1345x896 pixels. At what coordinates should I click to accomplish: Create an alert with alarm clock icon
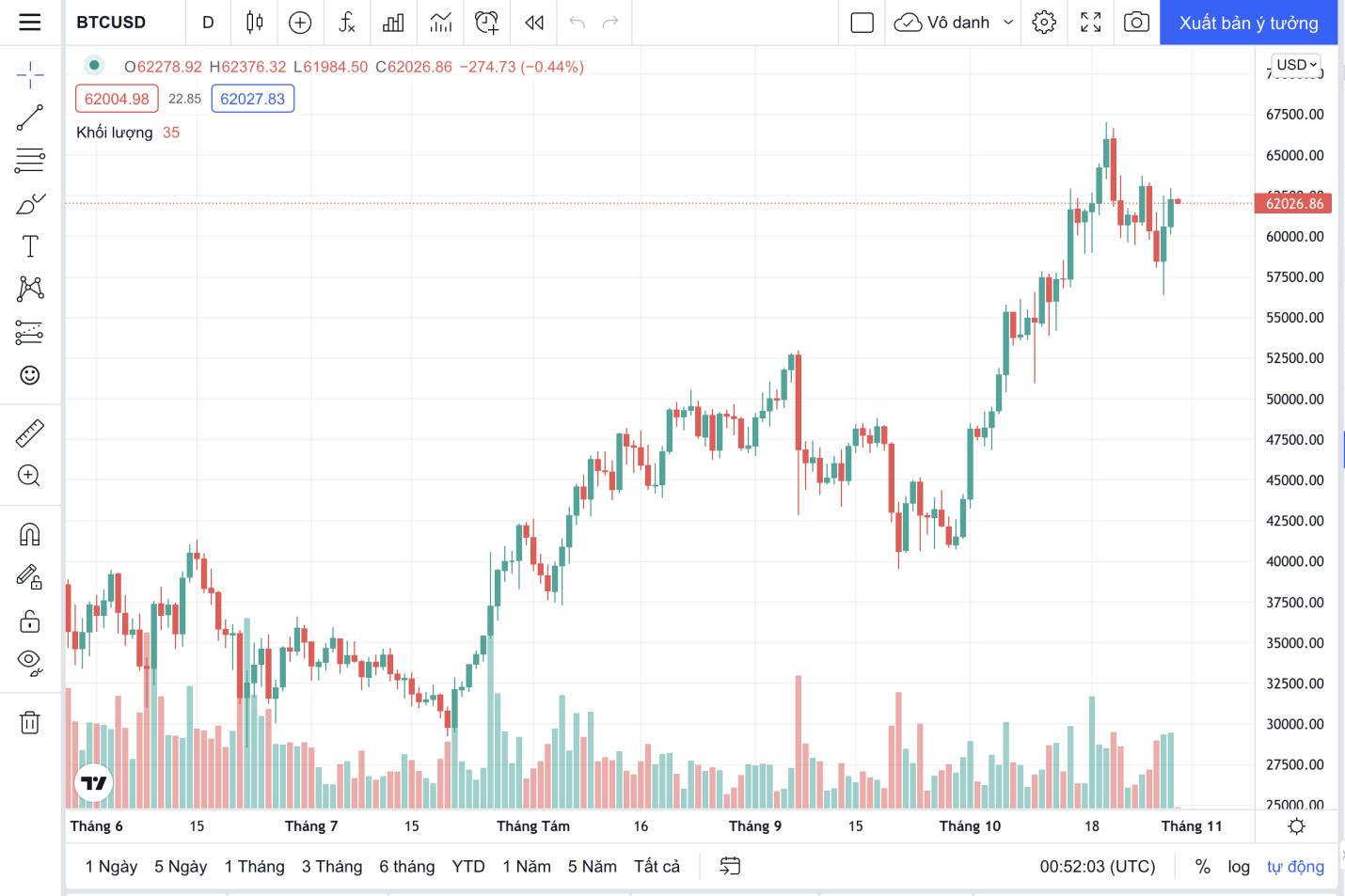pyautogui.click(x=486, y=23)
